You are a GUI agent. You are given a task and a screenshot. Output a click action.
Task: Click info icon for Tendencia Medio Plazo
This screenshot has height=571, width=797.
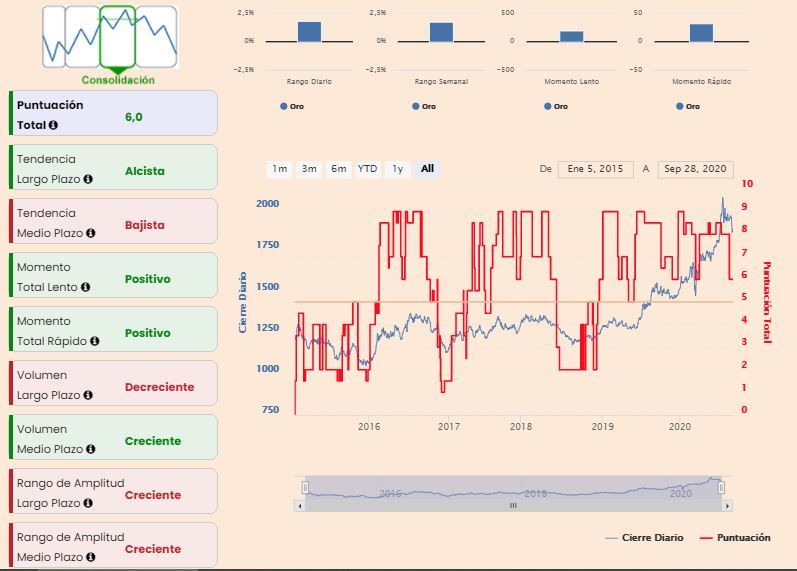(x=90, y=233)
